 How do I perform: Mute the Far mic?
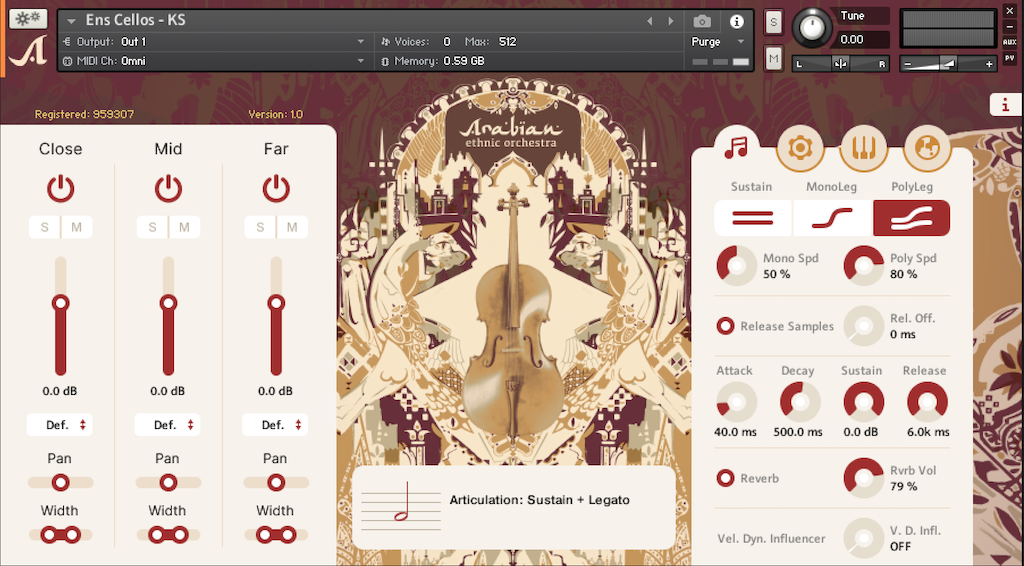click(x=292, y=227)
